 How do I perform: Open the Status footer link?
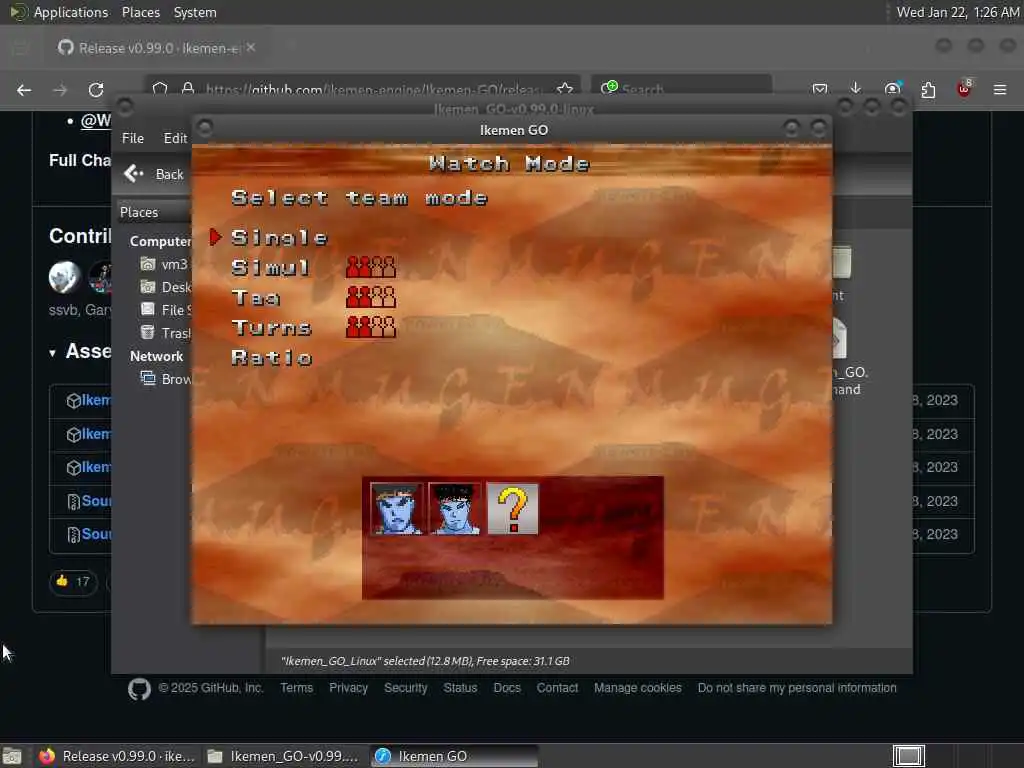pyautogui.click(x=460, y=688)
